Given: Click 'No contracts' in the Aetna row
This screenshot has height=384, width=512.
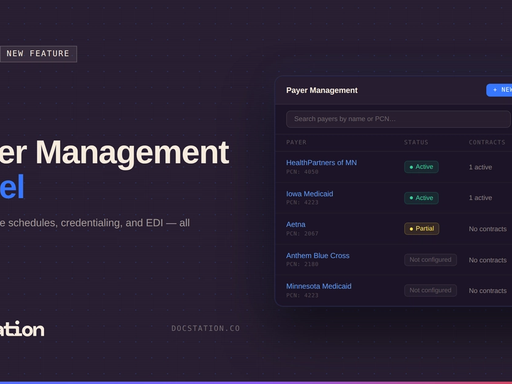Looking at the screenshot, I should [x=488, y=229].
